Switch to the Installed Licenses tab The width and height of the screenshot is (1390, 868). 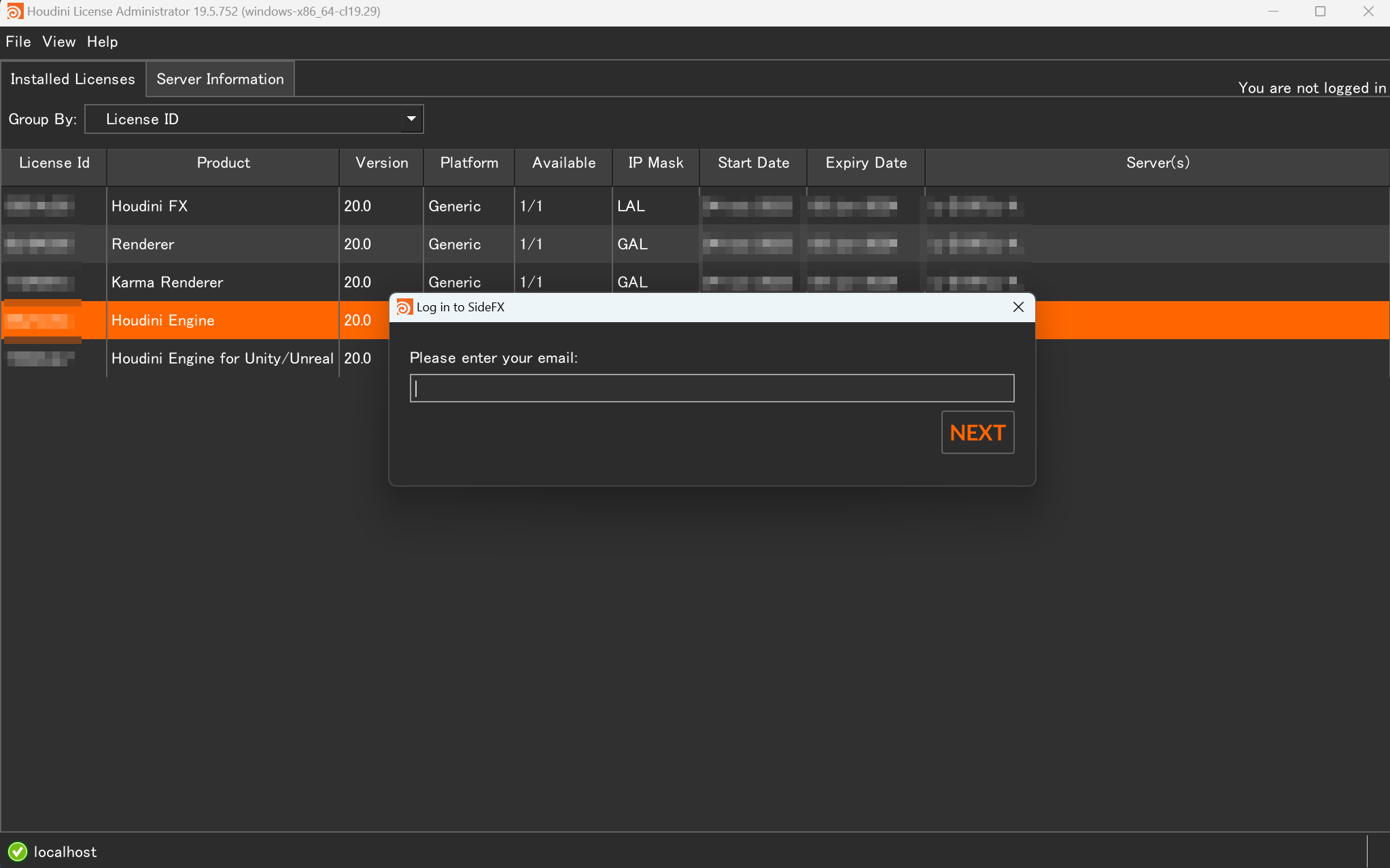coord(72,79)
